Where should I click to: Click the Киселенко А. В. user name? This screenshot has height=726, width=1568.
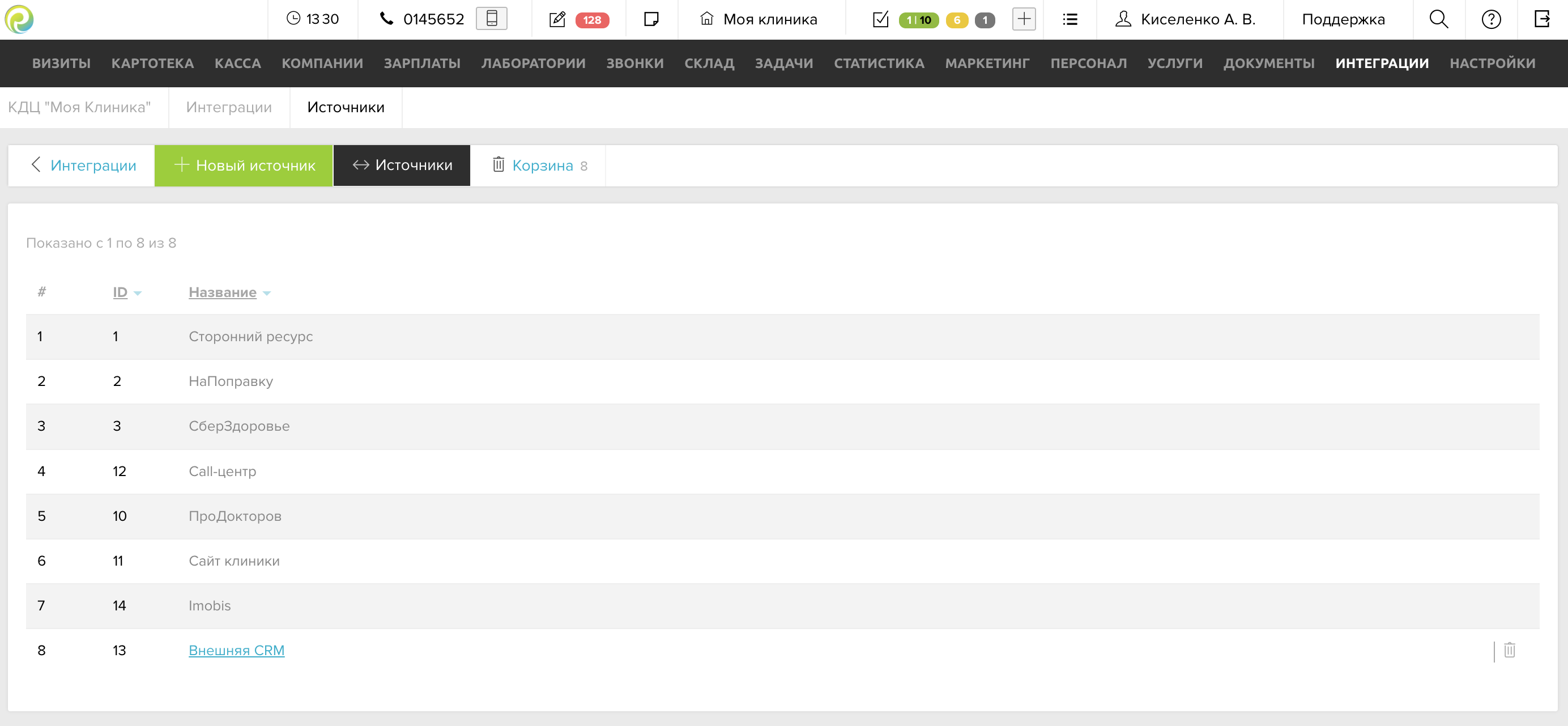tap(1198, 19)
